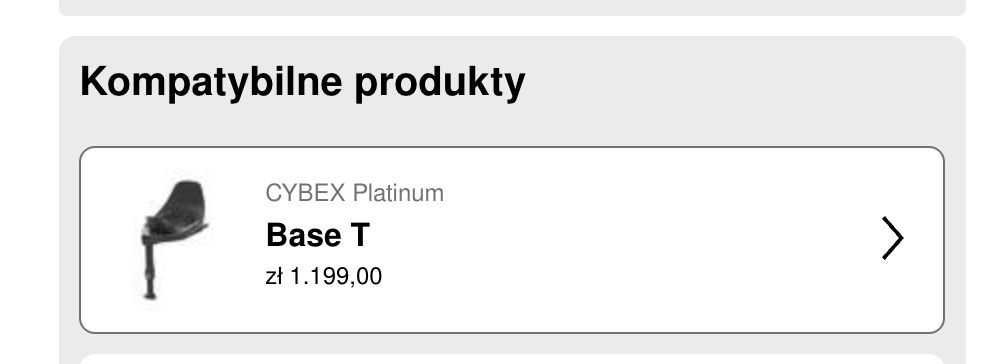Open the Base T product arrow
The width and height of the screenshot is (1000, 364).
[892, 238]
